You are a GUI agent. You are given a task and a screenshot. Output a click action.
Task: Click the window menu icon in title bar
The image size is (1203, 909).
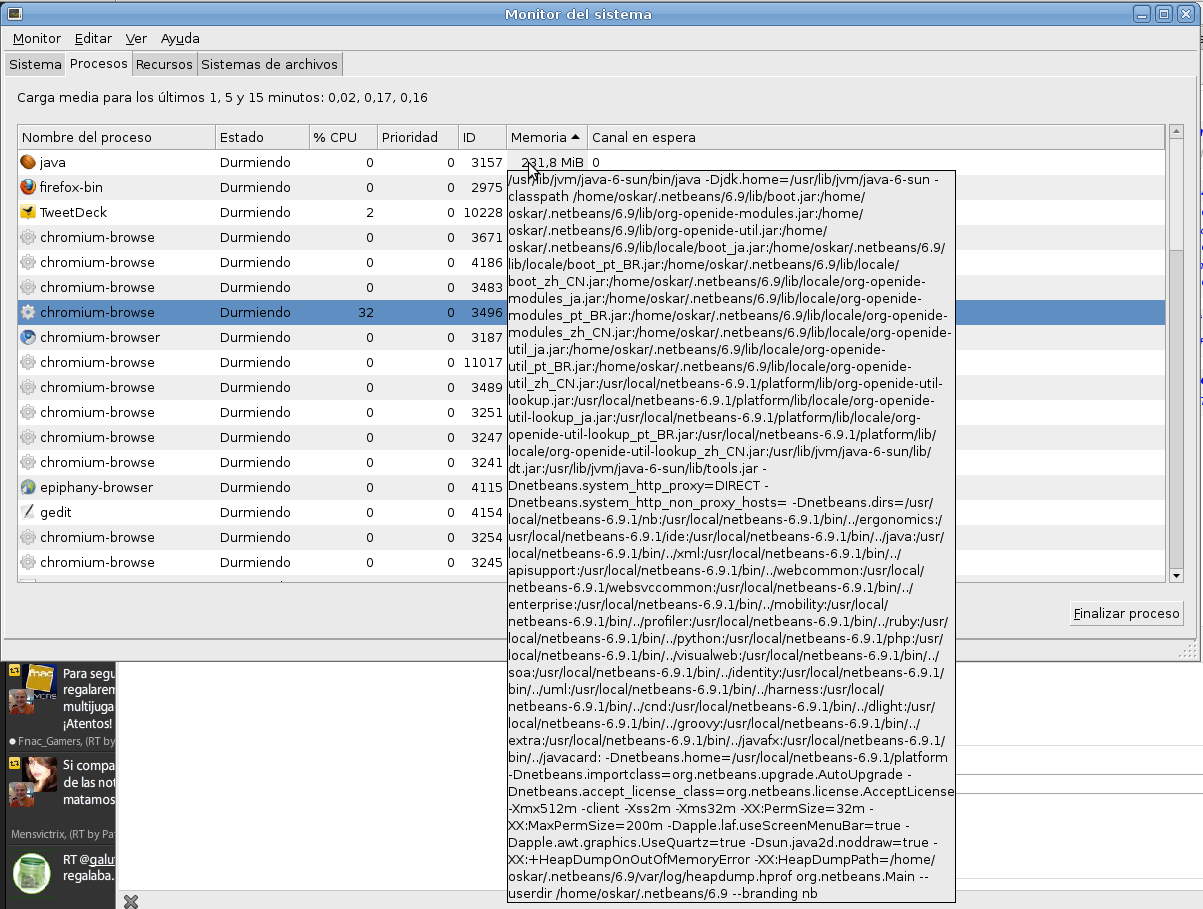click(x=13, y=14)
